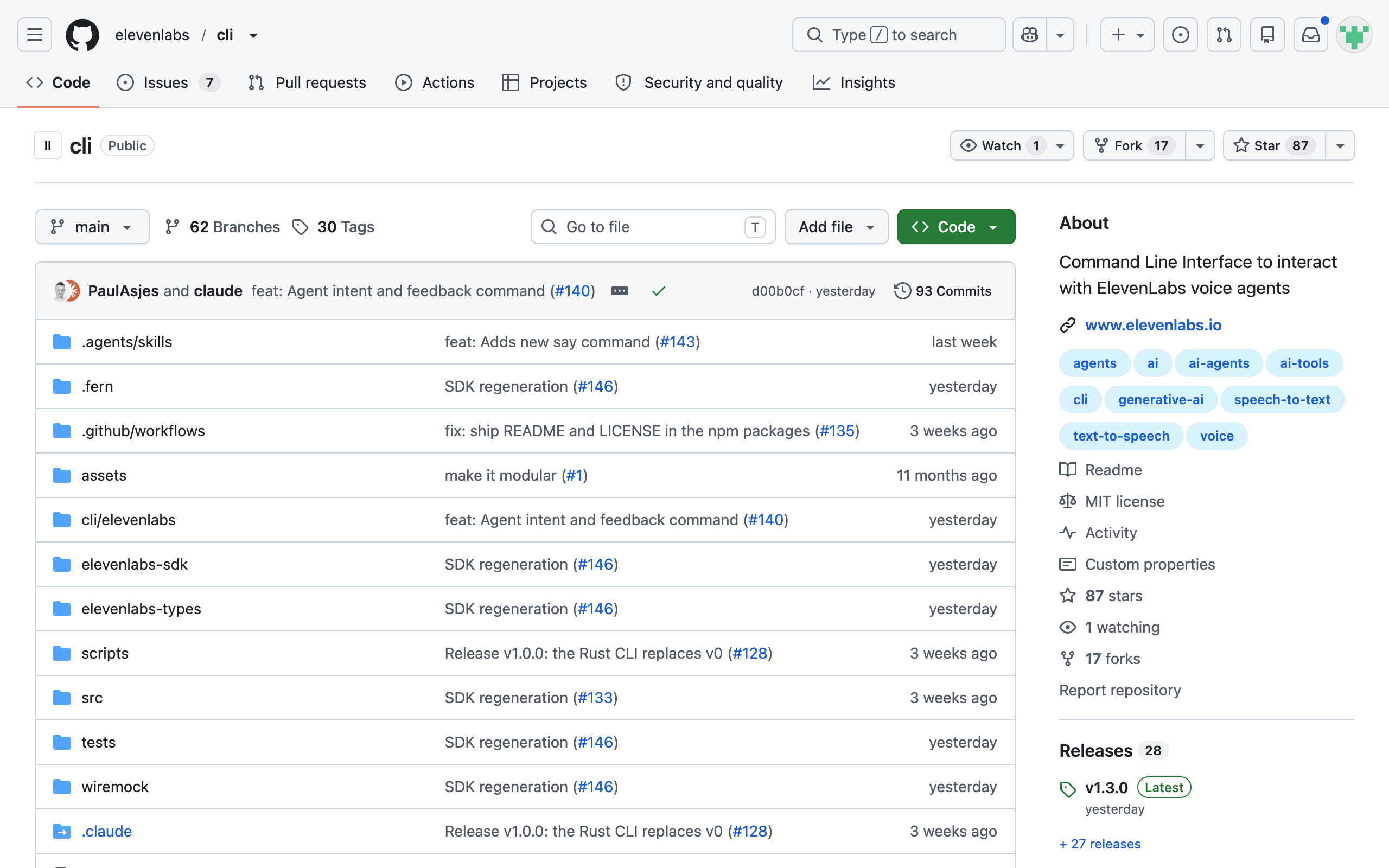Click the Type / to search box
This screenshot has height=868, width=1389.
pos(899,35)
